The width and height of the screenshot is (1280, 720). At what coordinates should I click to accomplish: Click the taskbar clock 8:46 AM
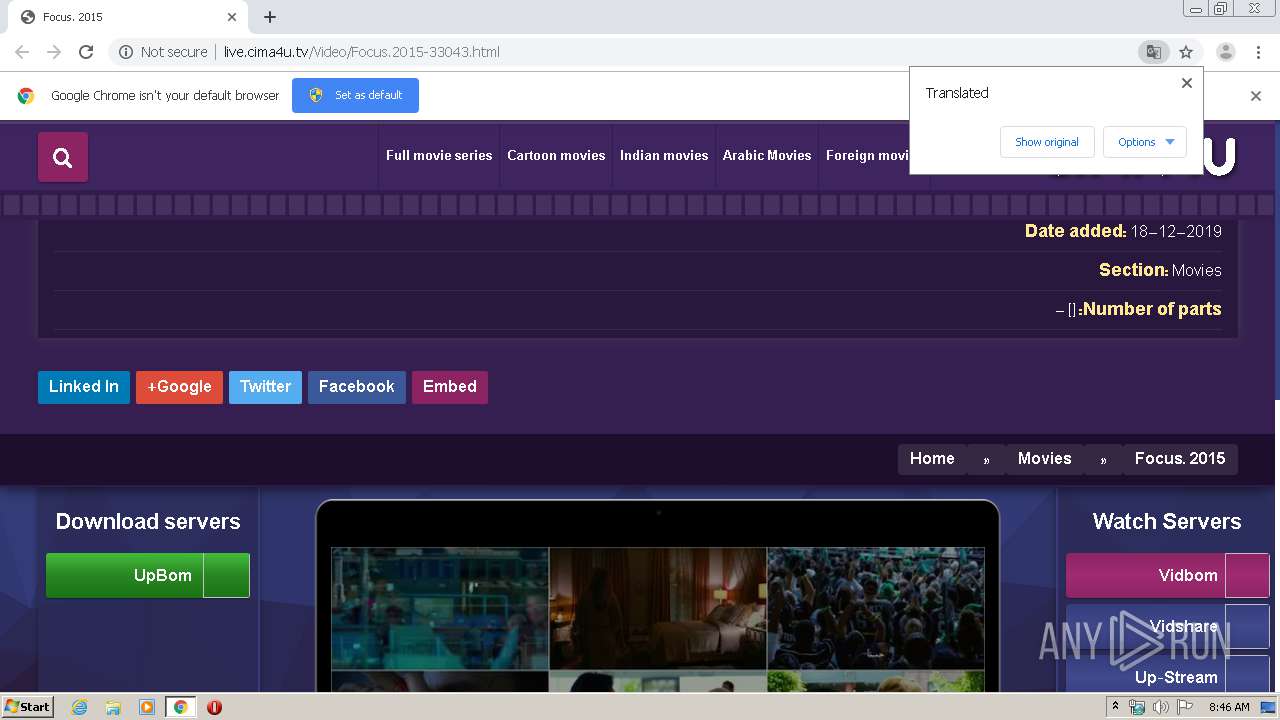pos(1229,707)
